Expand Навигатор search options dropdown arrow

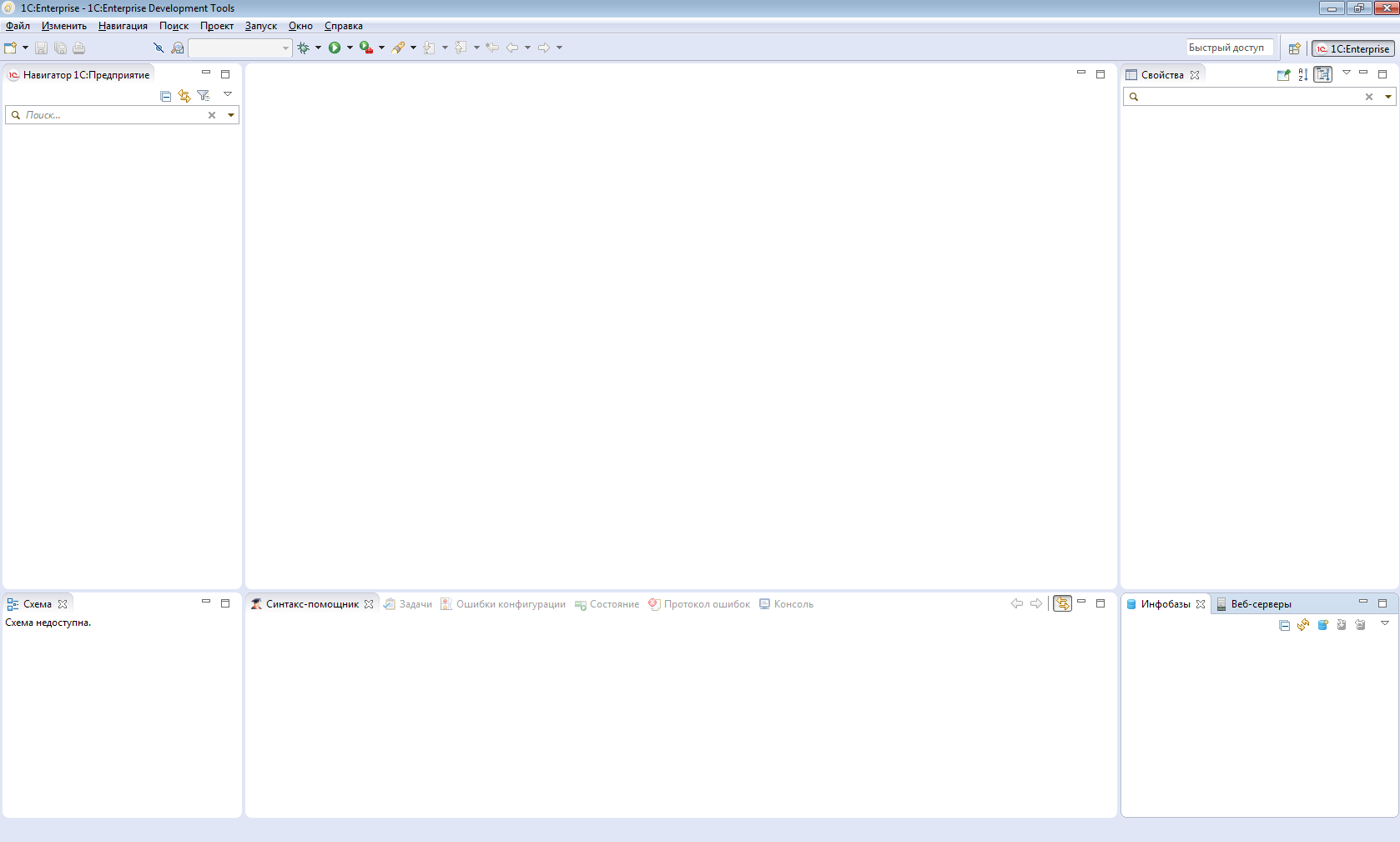[231, 115]
